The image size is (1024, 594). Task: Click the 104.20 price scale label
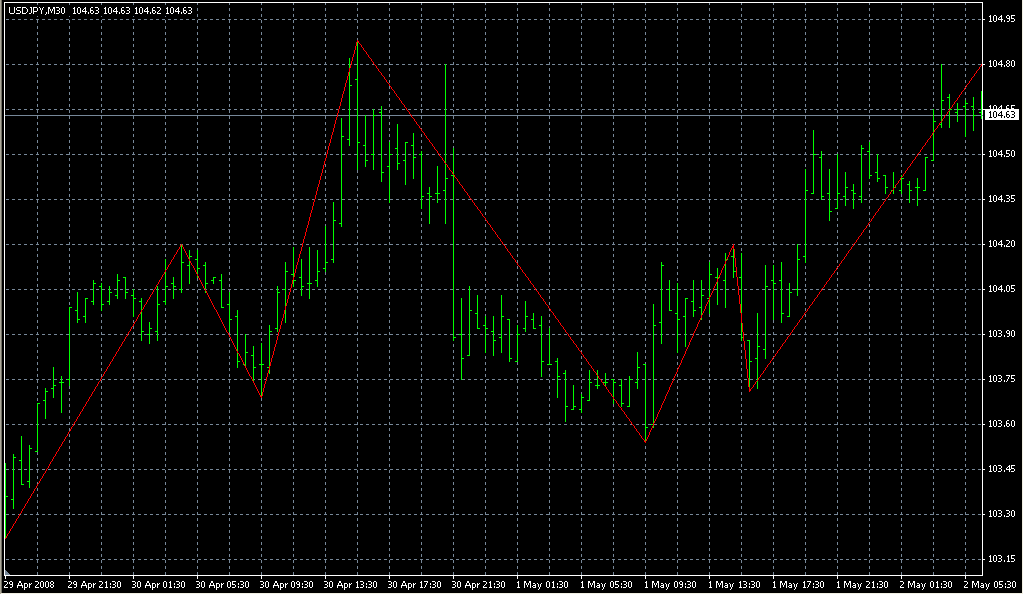[x=1001, y=244]
